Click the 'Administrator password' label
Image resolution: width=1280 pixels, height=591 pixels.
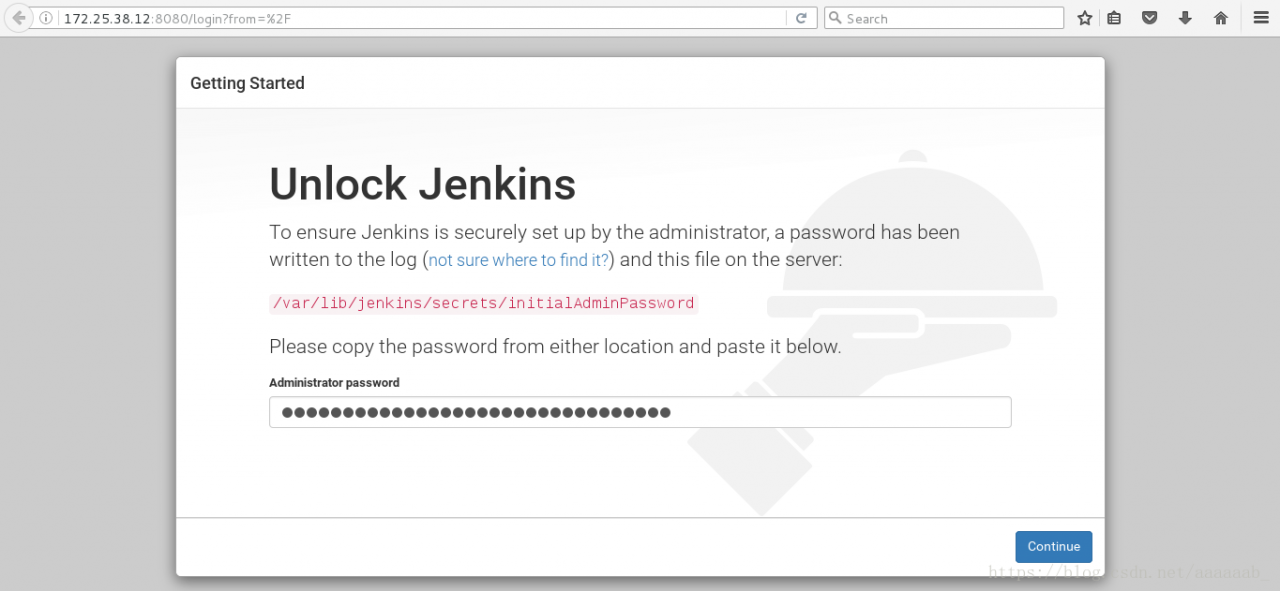(x=334, y=383)
